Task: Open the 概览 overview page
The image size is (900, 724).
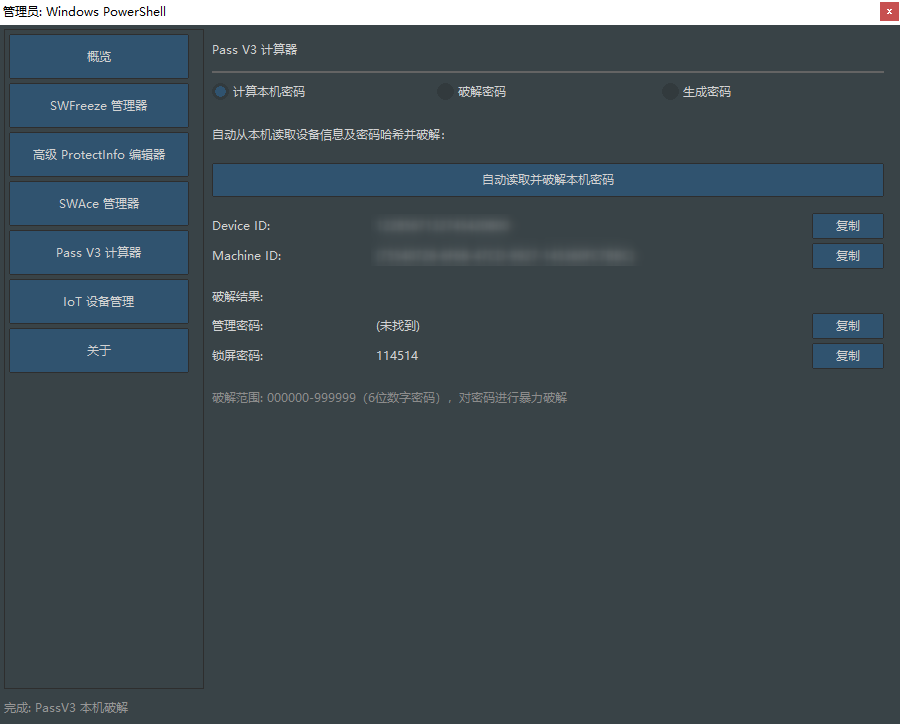Action: click(99, 56)
